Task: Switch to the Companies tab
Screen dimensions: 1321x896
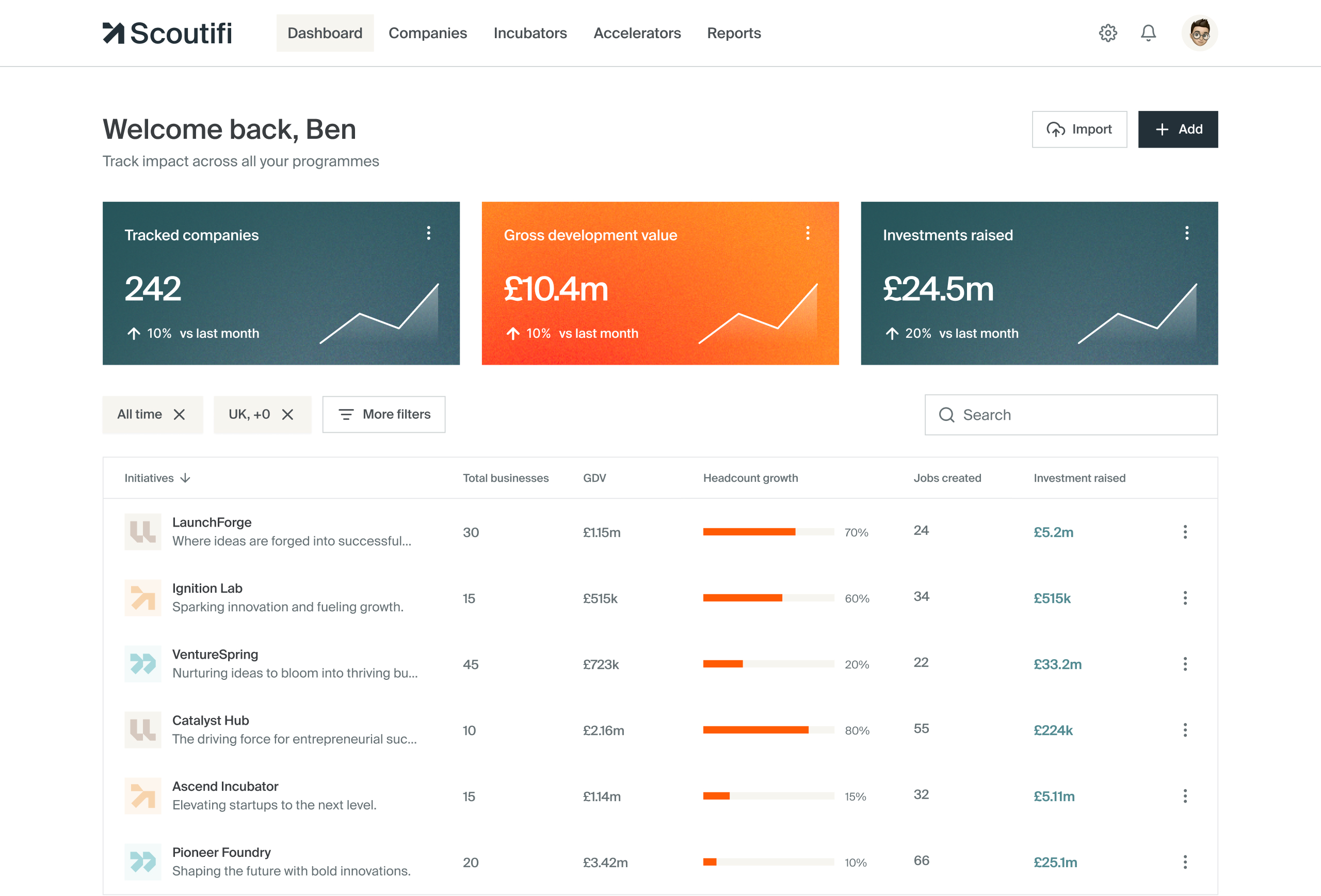Action: 427,33
